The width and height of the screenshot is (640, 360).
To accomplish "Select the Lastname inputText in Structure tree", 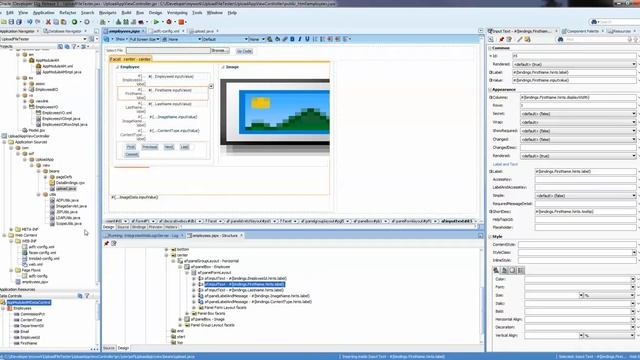I will [x=244, y=290].
